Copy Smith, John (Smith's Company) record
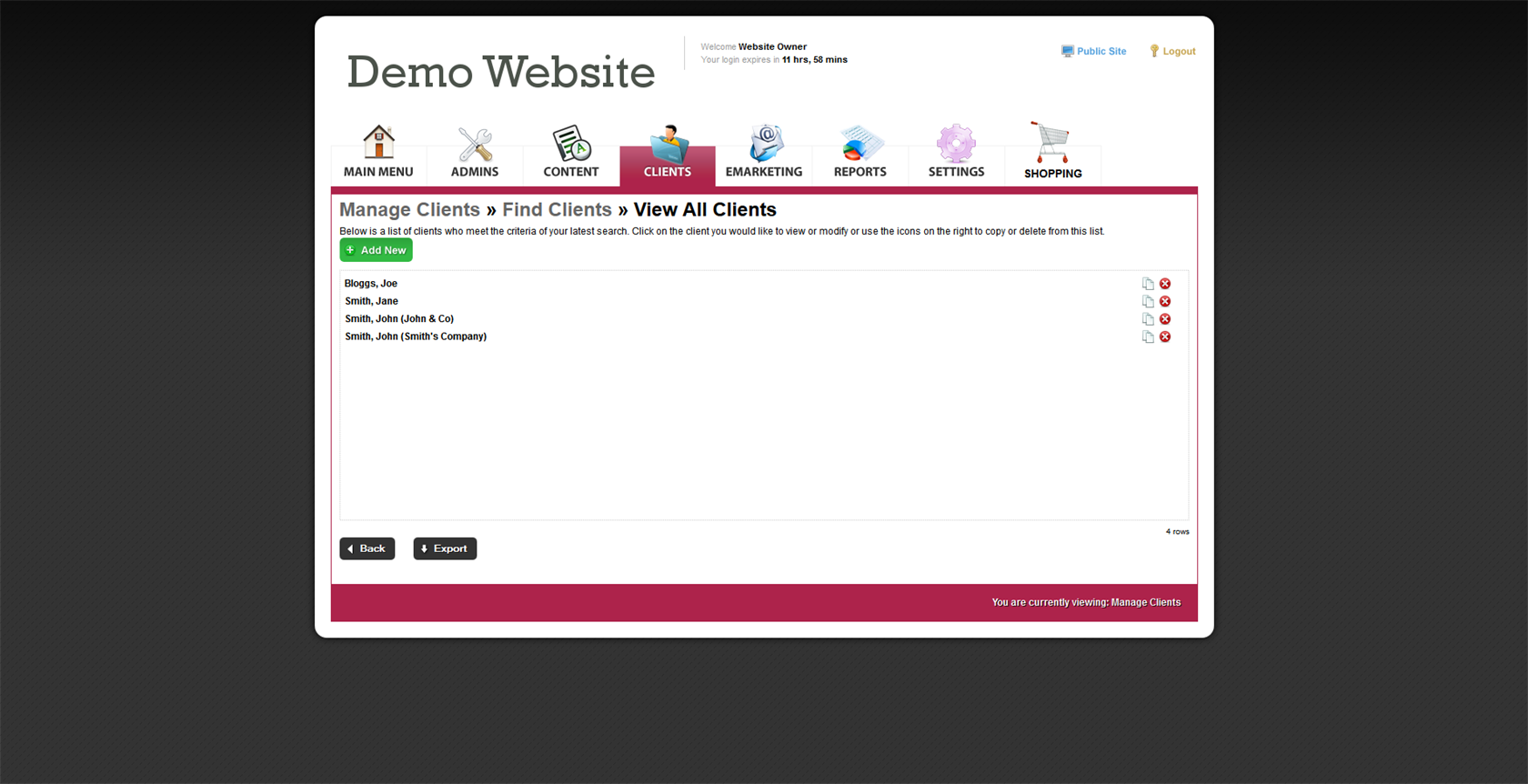 coord(1148,337)
